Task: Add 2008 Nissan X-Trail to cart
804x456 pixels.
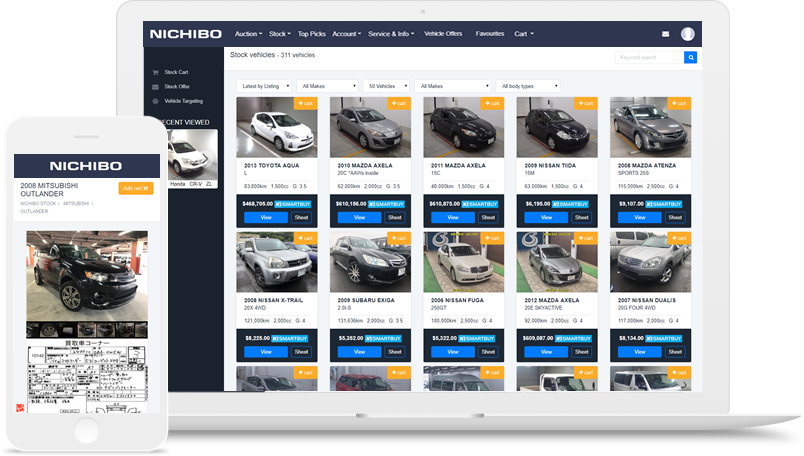Action: coord(305,238)
